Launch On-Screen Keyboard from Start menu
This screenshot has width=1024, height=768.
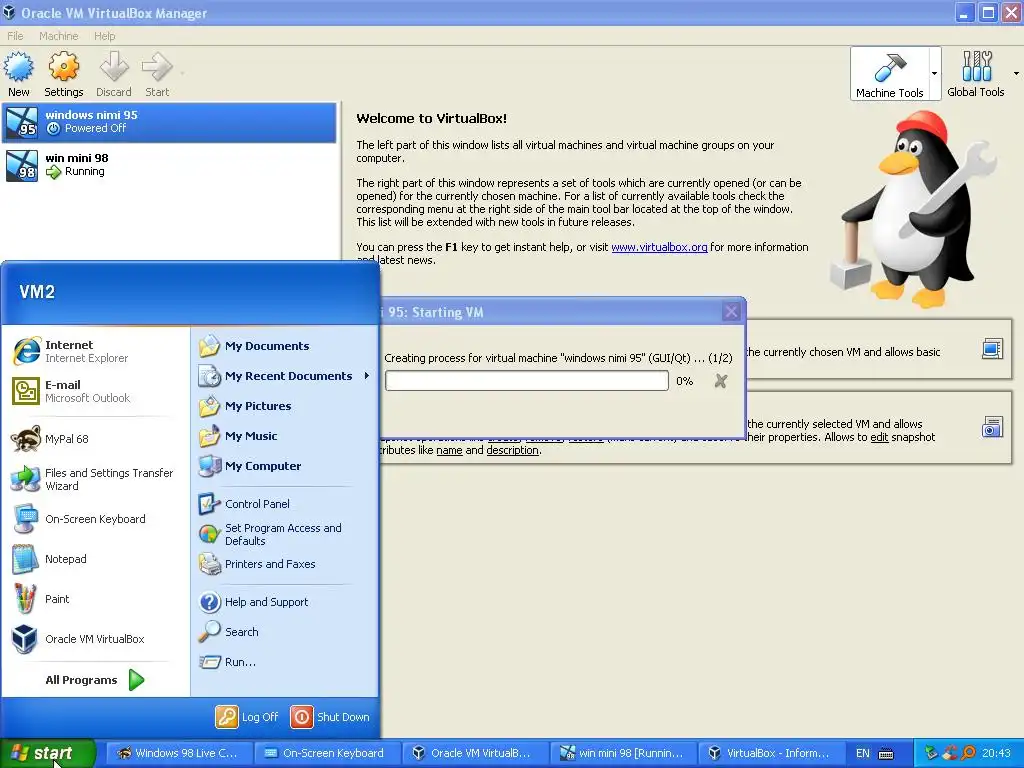coord(95,519)
